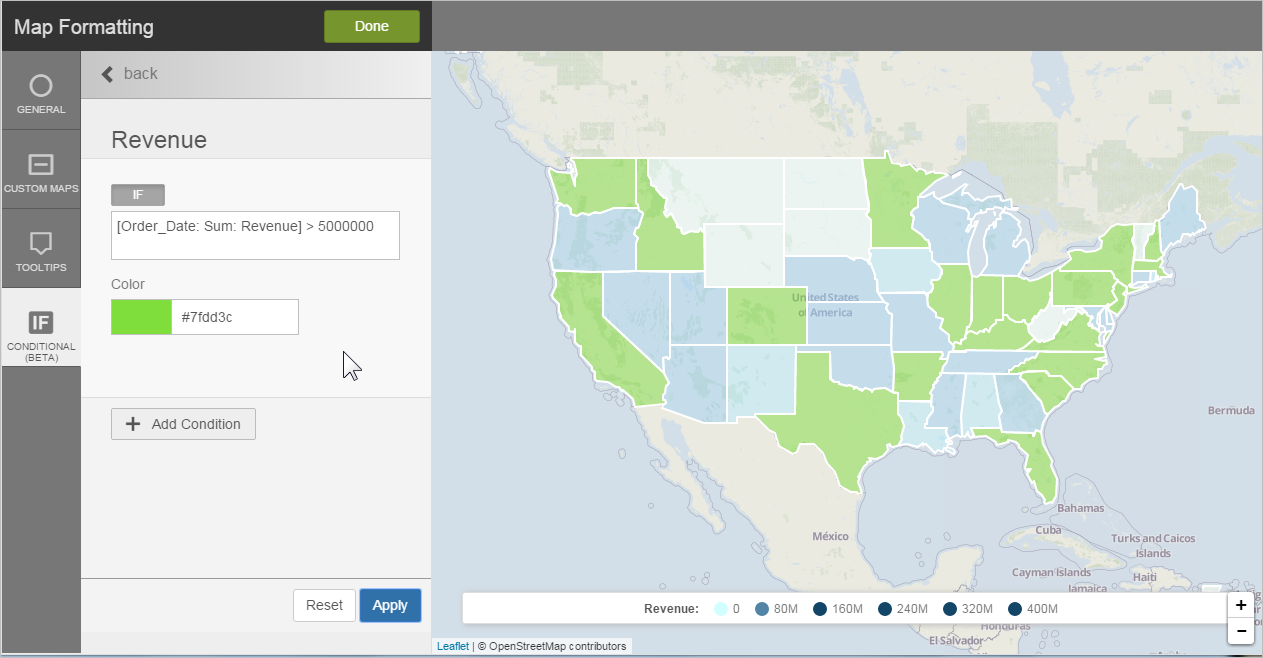Screen dimensions: 1263x658
Task: Click the gray IF condition badge
Action: coord(138,195)
